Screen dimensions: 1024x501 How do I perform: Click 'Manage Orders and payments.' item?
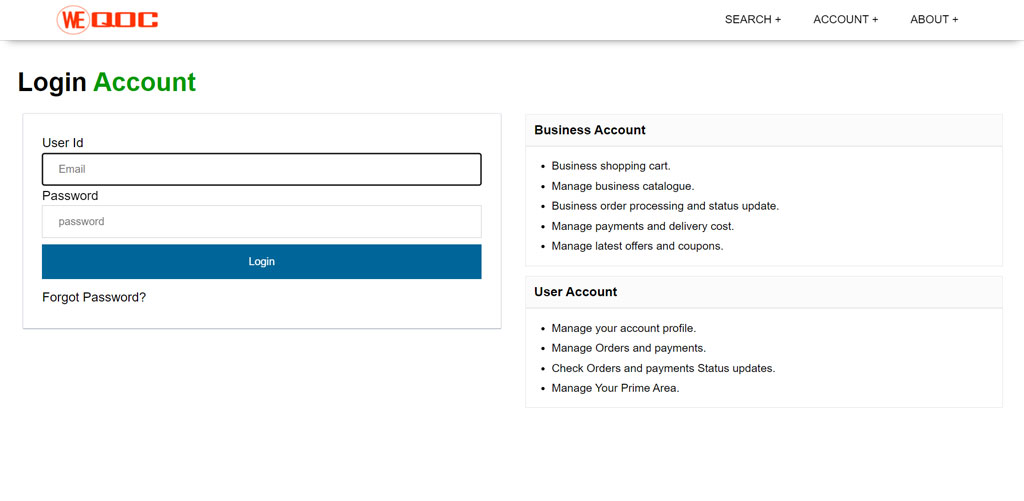coord(628,348)
